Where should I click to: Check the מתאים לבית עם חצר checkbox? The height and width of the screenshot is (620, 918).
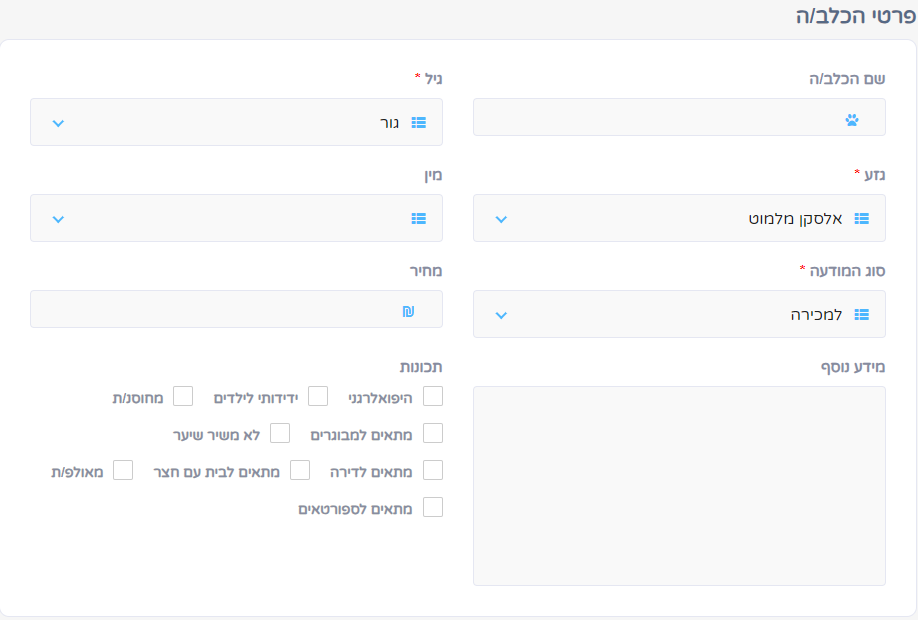pos(300,470)
